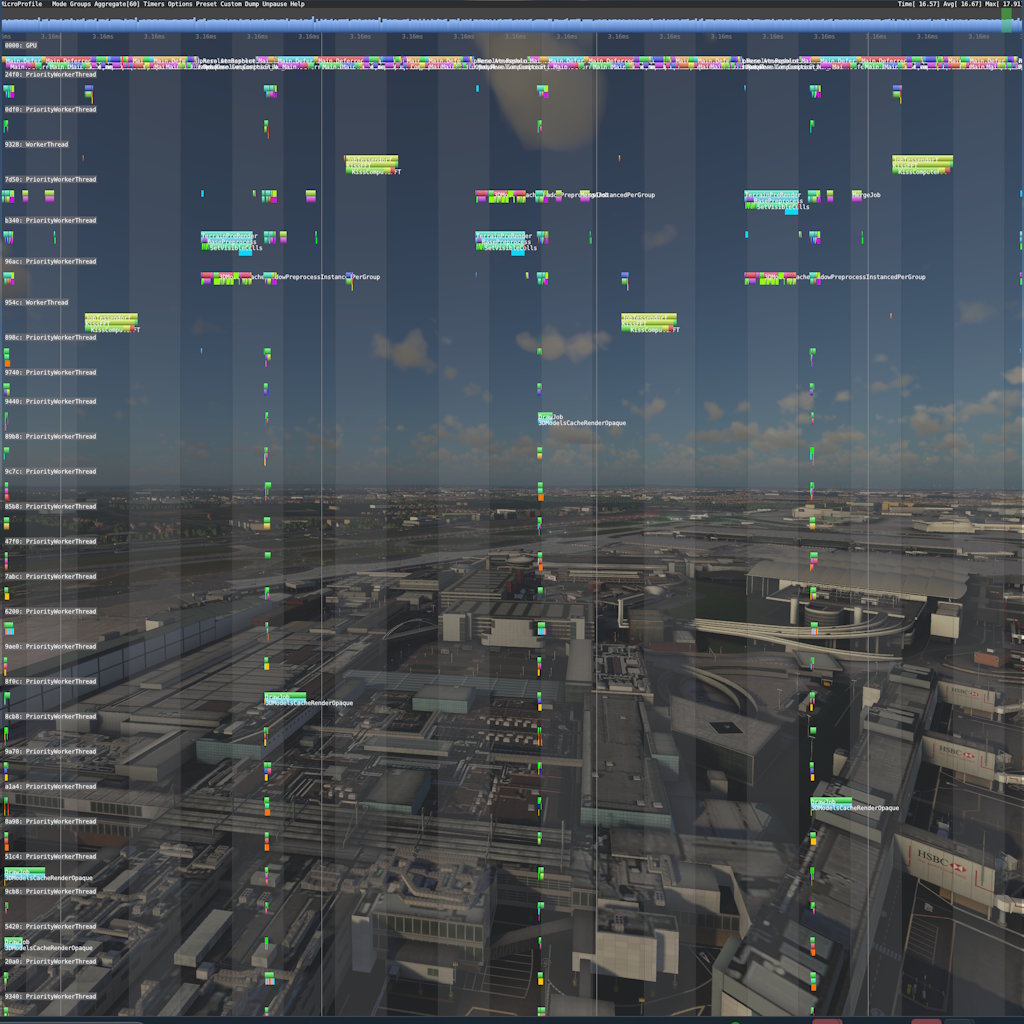This screenshot has width=1024, height=1024.
Task: Click the 5420: PriorityWorkerThread label
Action: (50, 927)
